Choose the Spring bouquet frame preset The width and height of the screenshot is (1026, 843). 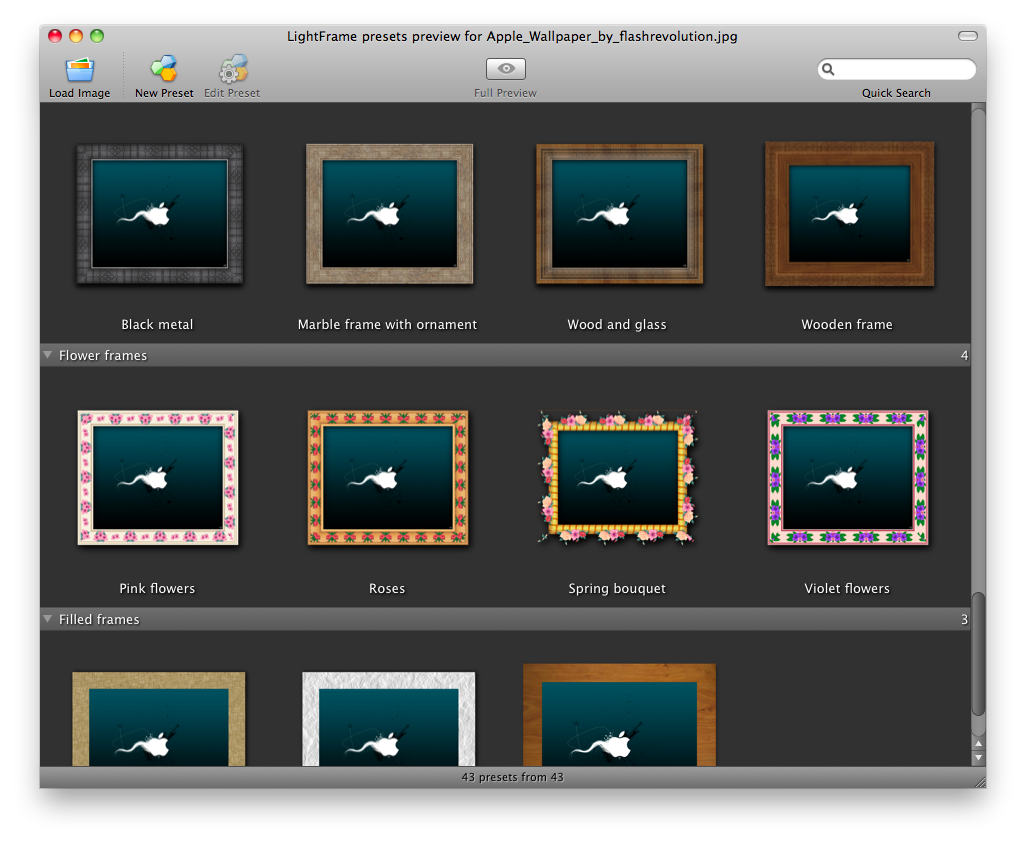(x=618, y=478)
